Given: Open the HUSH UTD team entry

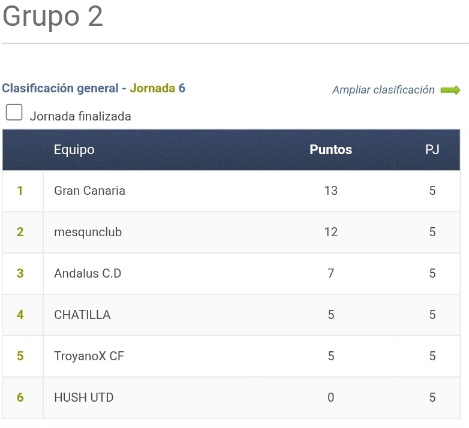Looking at the screenshot, I should 84,397.
